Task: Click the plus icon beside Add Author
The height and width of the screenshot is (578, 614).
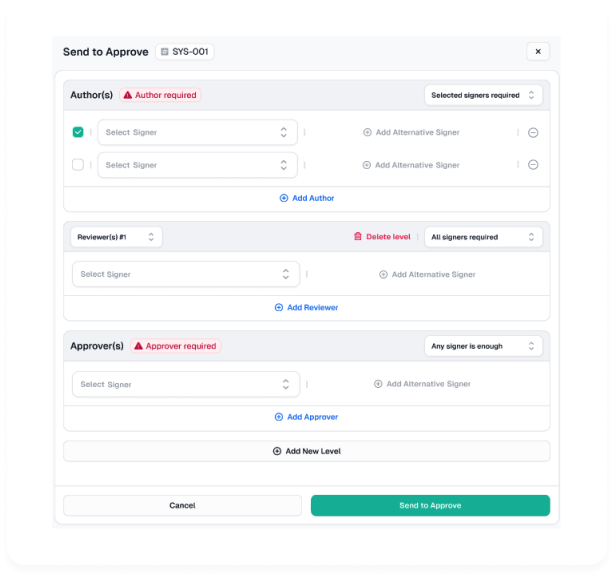Action: 284,198
